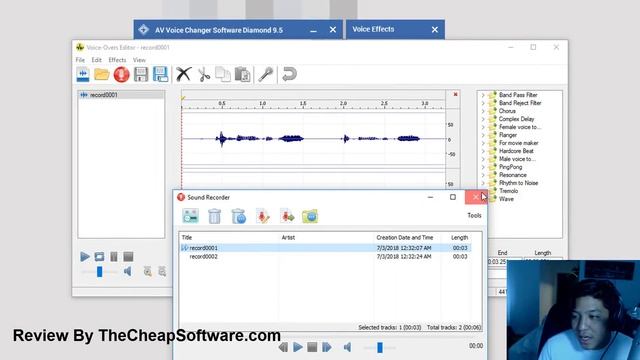Expand the Band Pass Filter effect

tap(483, 95)
